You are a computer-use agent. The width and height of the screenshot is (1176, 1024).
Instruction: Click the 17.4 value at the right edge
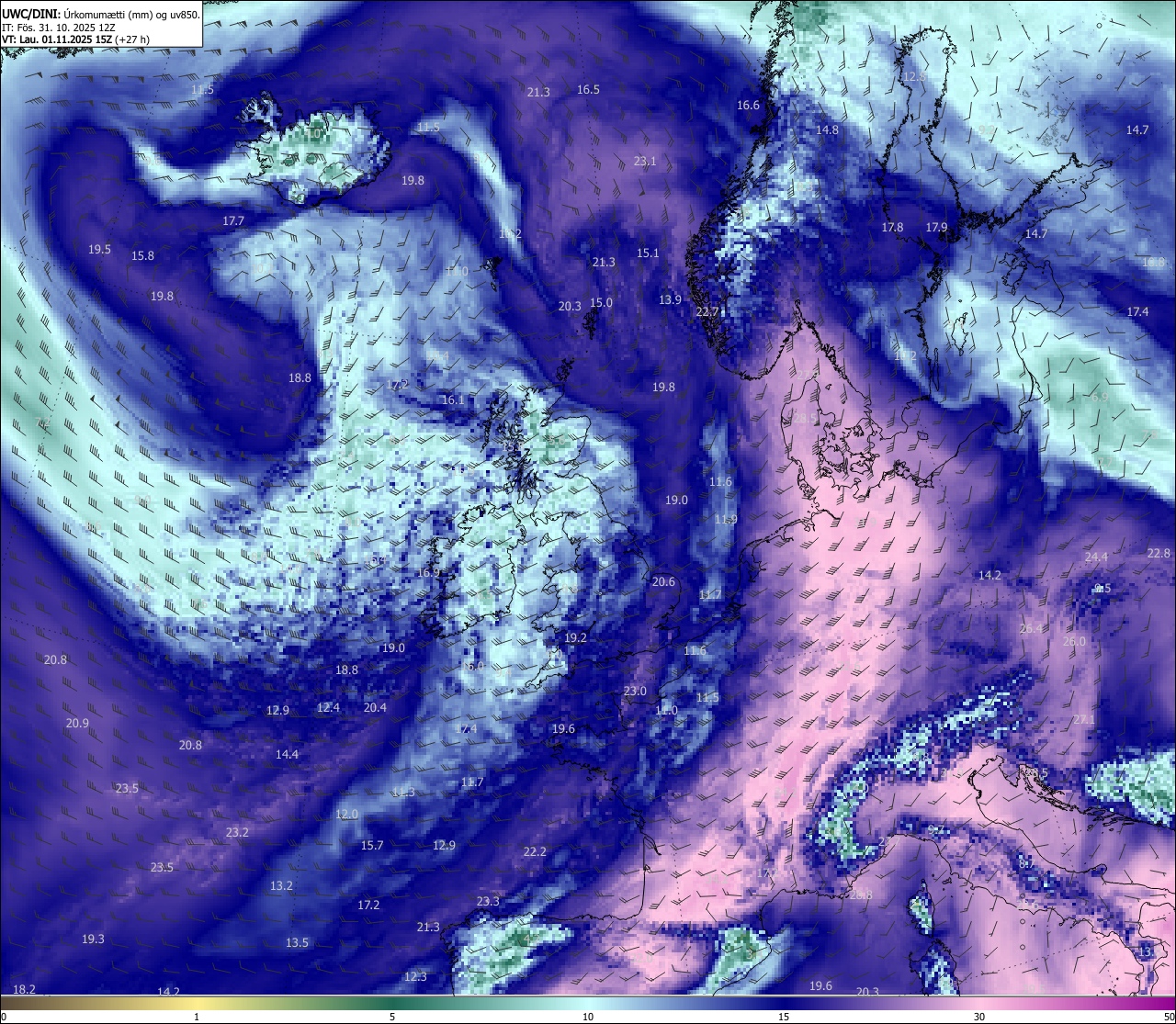click(x=1137, y=311)
